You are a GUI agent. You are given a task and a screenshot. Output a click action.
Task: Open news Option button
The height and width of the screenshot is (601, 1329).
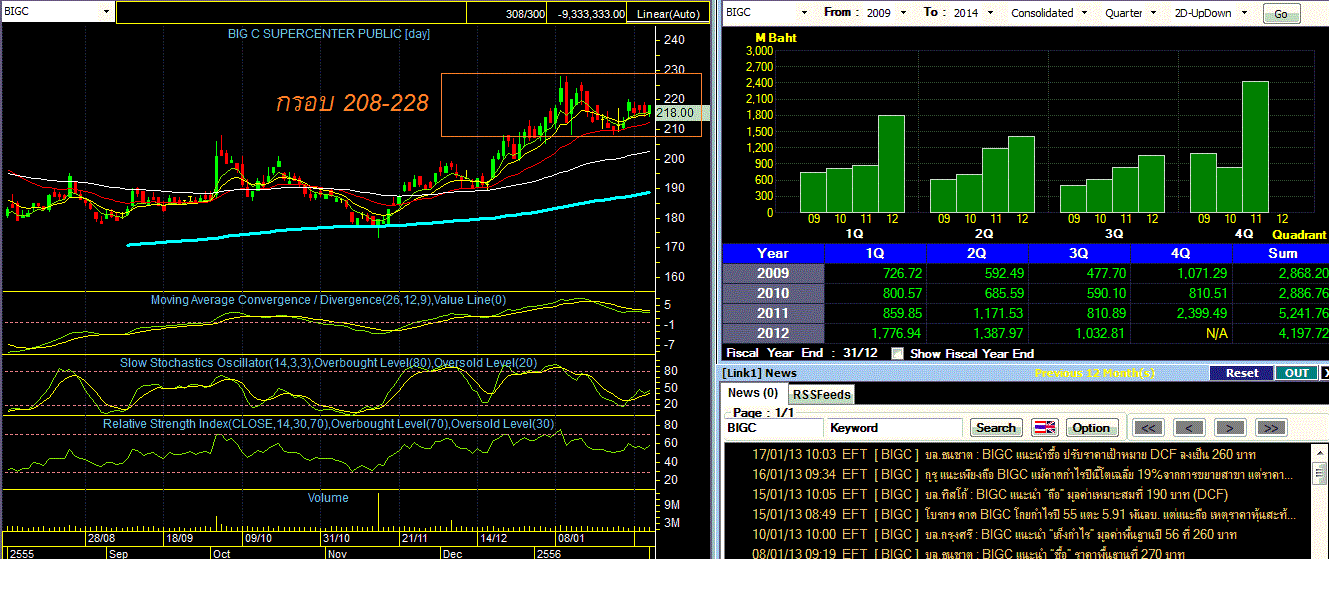(1091, 427)
